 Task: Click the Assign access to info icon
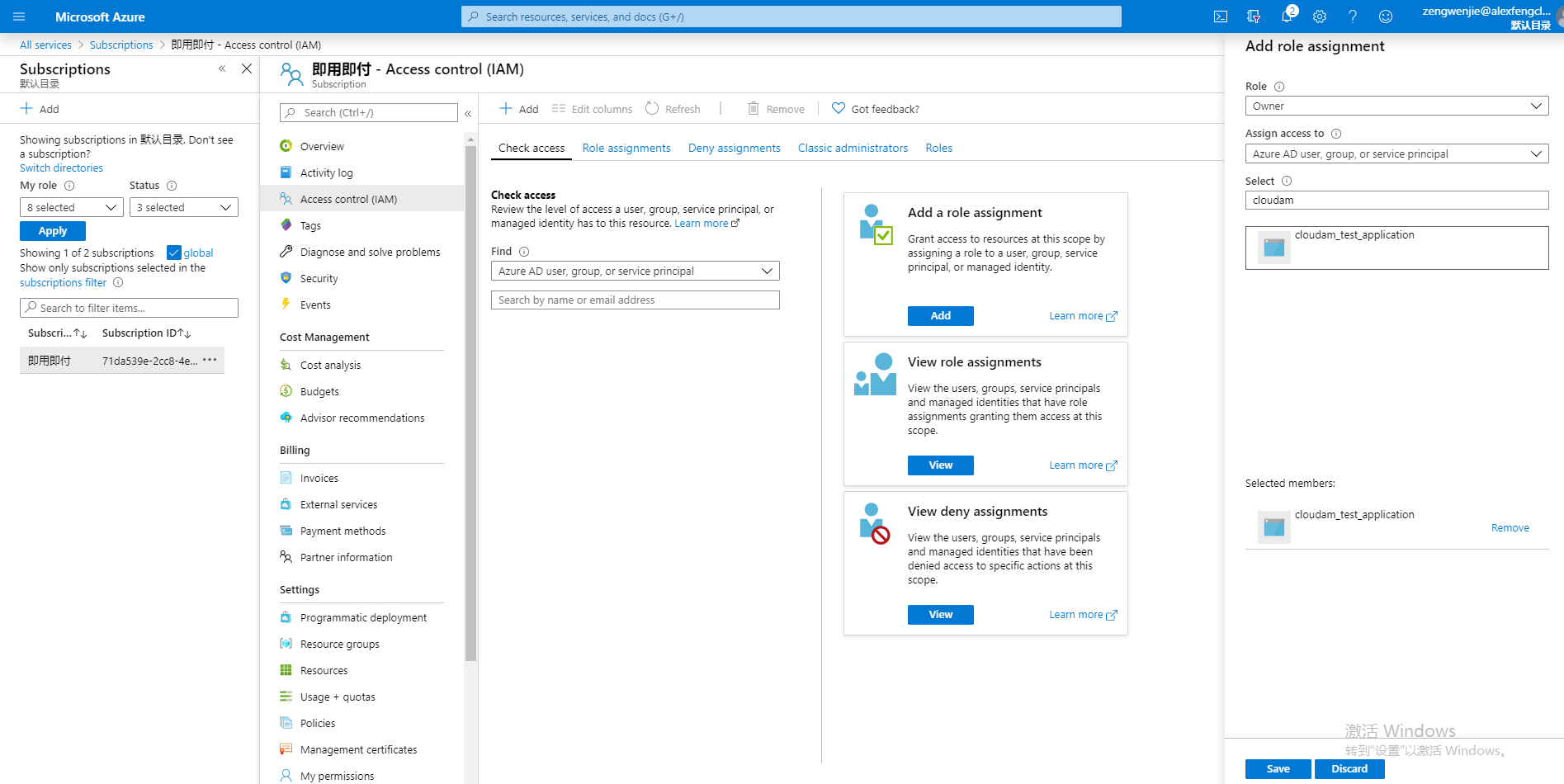pyautogui.click(x=1336, y=134)
